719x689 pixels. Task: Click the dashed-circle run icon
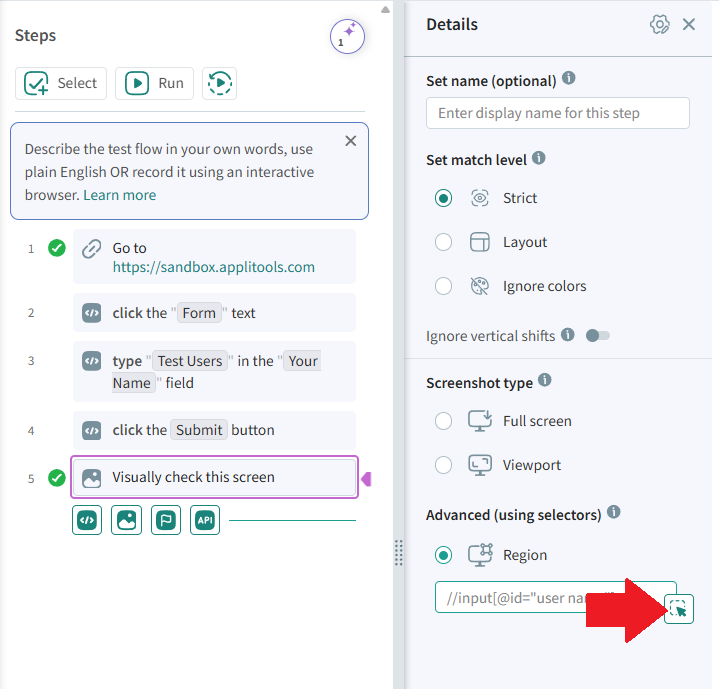[x=219, y=84]
